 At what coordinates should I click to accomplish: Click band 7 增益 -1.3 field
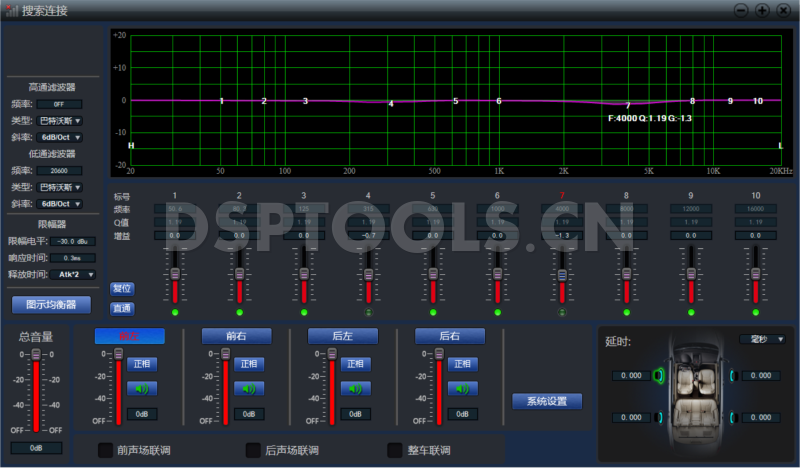(x=562, y=236)
